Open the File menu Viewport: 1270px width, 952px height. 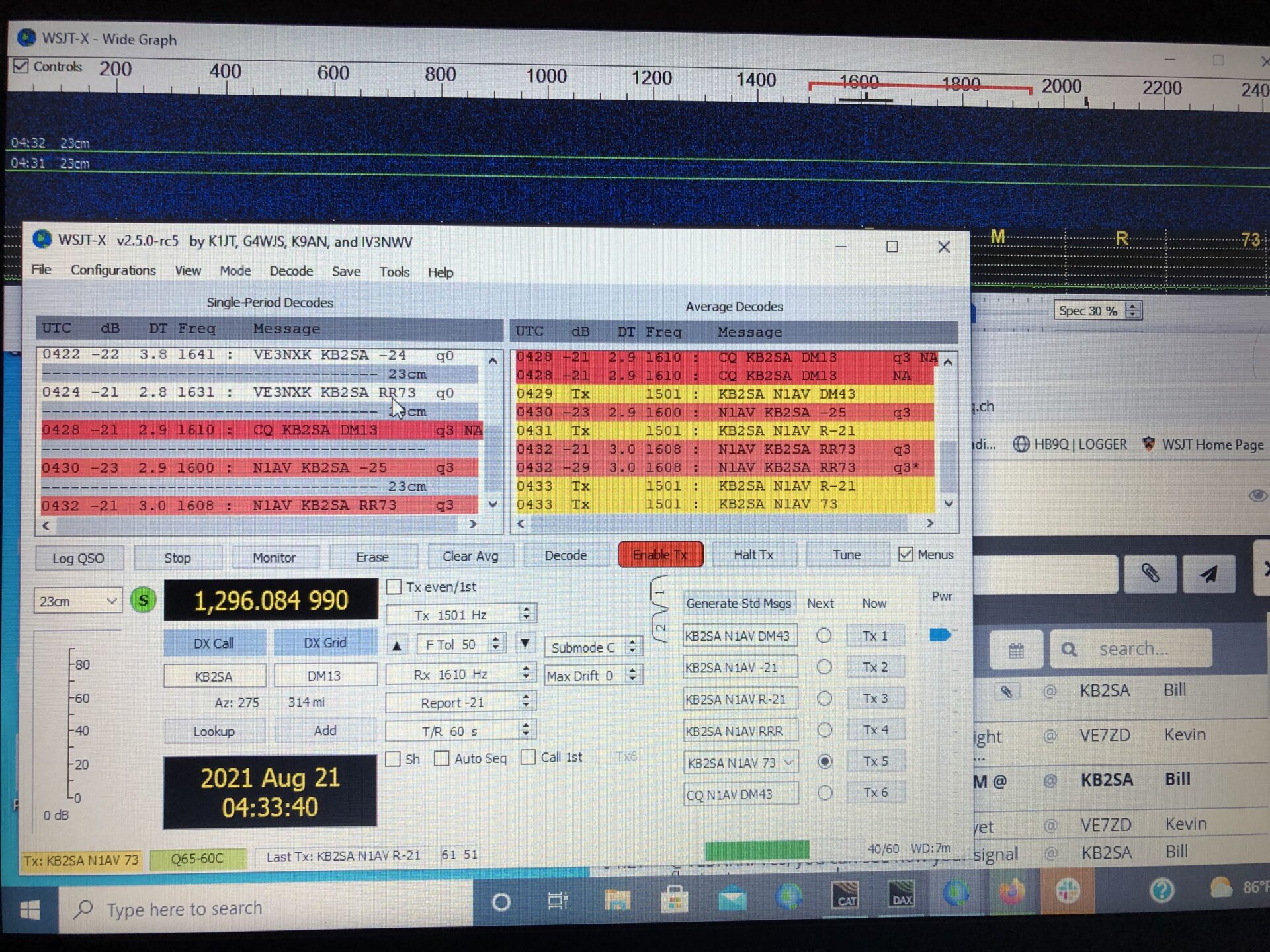41,270
